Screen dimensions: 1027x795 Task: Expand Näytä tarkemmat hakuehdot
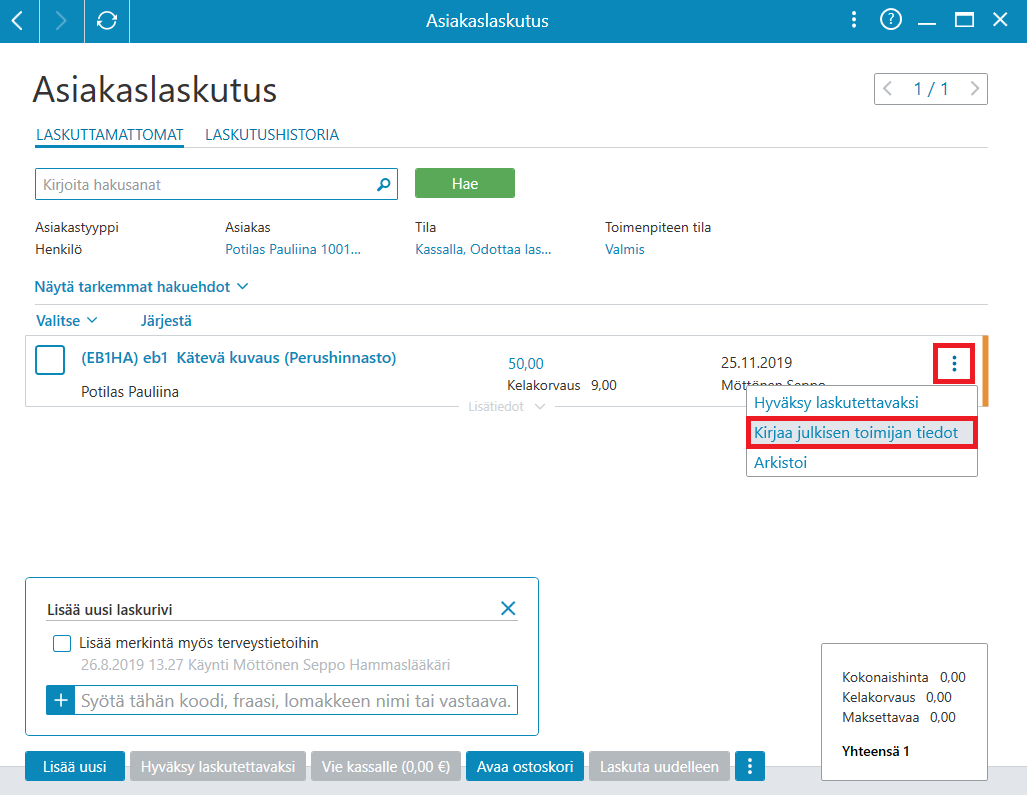141,287
